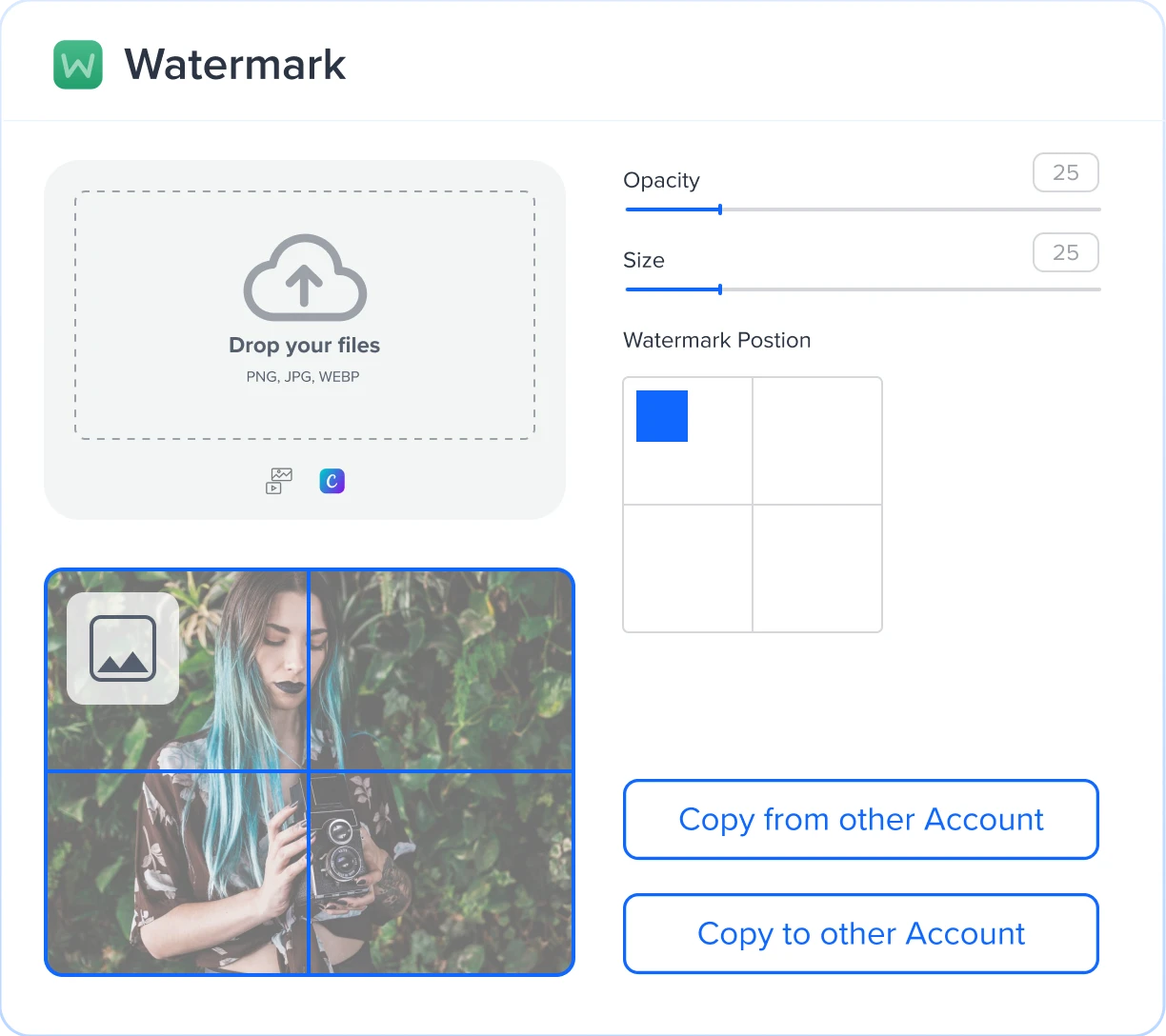Select the bottom-left watermark position cell
The image size is (1166, 1036).
tap(688, 568)
